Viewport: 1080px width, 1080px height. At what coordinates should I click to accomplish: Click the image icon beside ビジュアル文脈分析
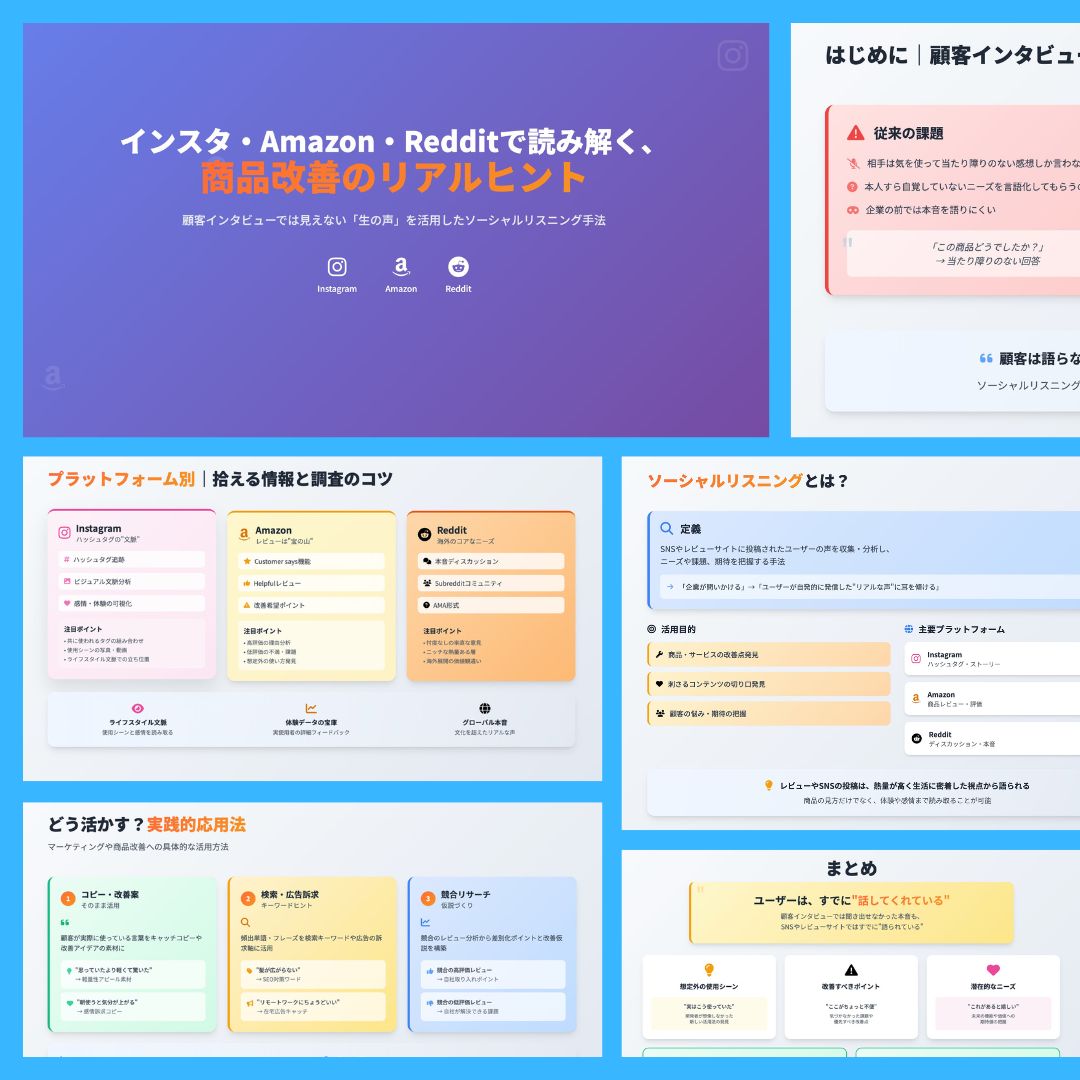point(67,581)
